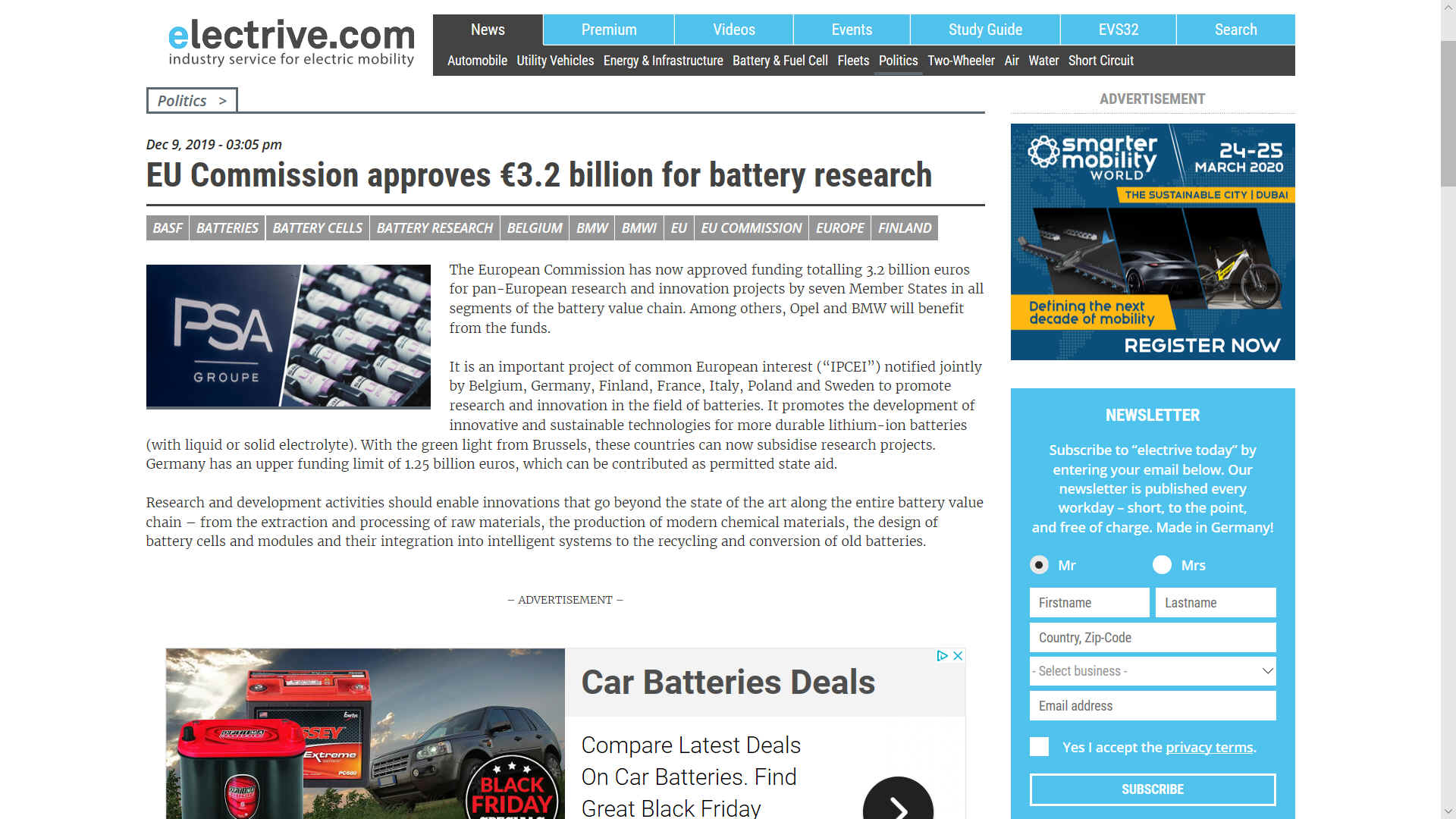Click the scrollbar up arrow
The width and height of the screenshot is (1456, 819).
[1448, 7]
